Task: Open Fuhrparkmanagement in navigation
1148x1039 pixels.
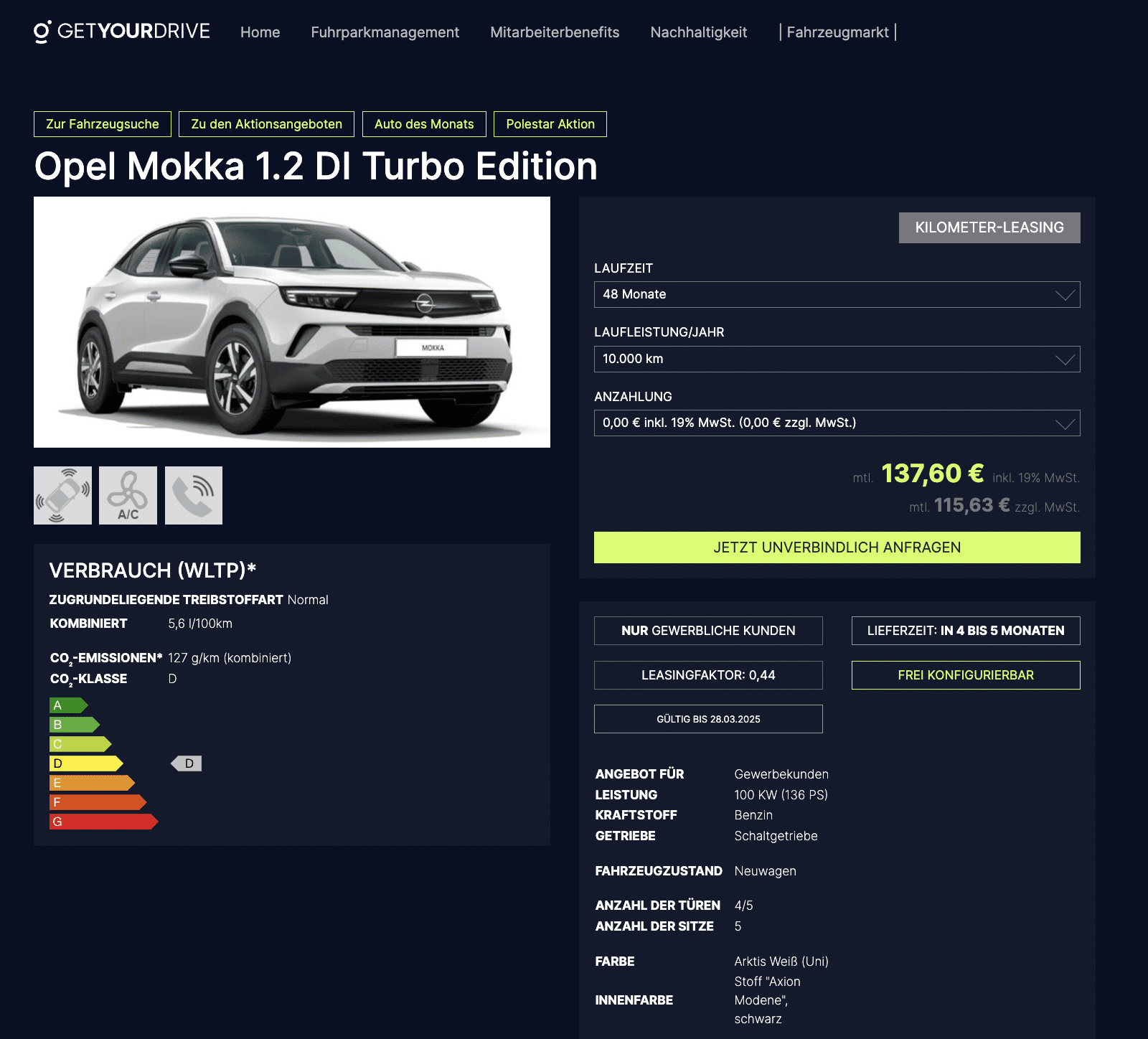Action: click(385, 32)
